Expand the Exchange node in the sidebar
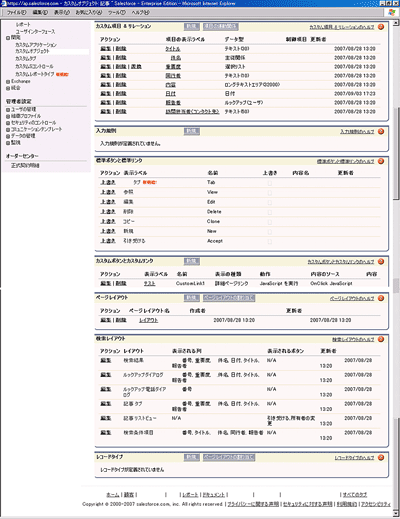The height and width of the screenshot is (519, 400). (8, 82)
